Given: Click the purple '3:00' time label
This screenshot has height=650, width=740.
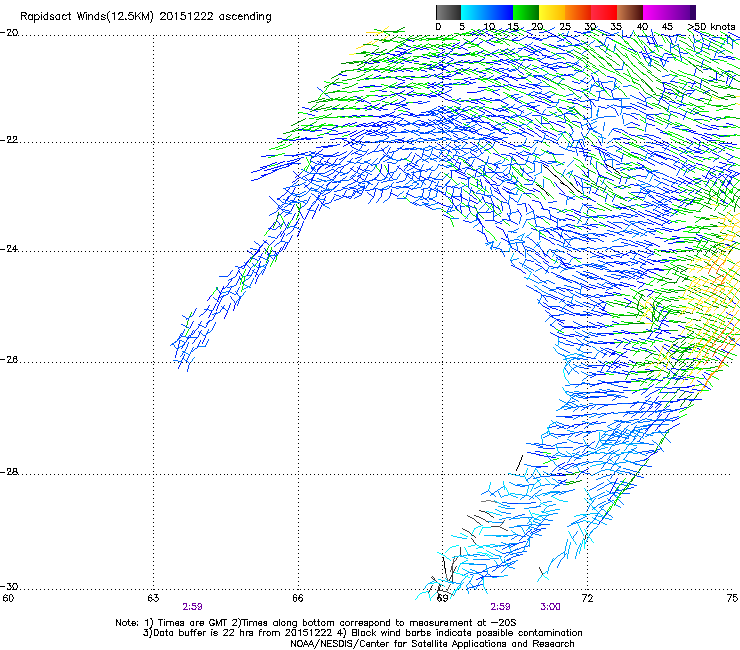Looking at the screenshot, I should point(550,607).
